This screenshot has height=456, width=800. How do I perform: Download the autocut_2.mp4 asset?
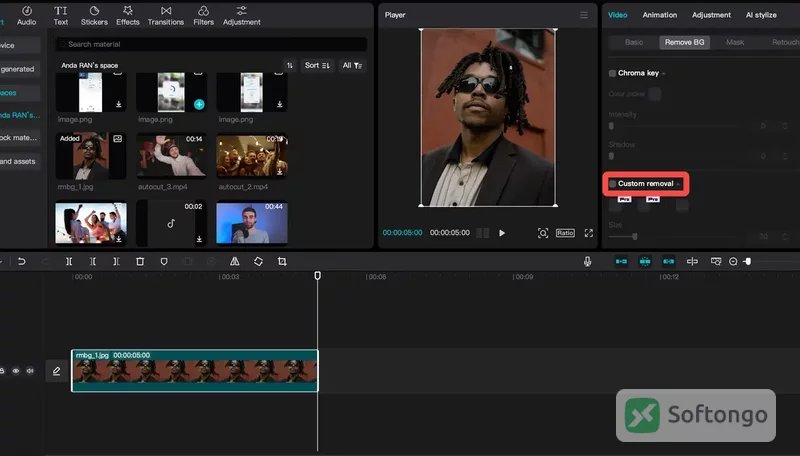tap(280, 172)
